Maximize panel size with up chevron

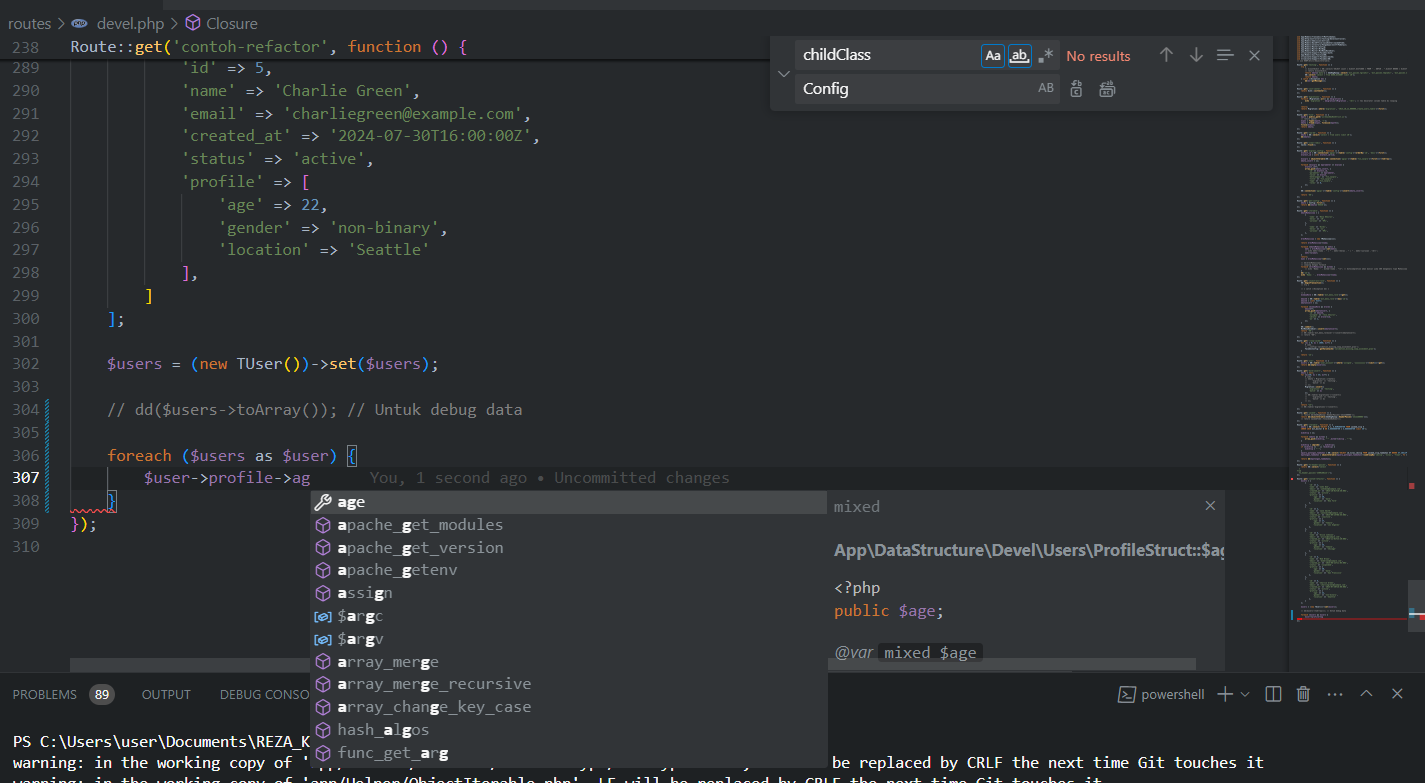point(1366,694)
